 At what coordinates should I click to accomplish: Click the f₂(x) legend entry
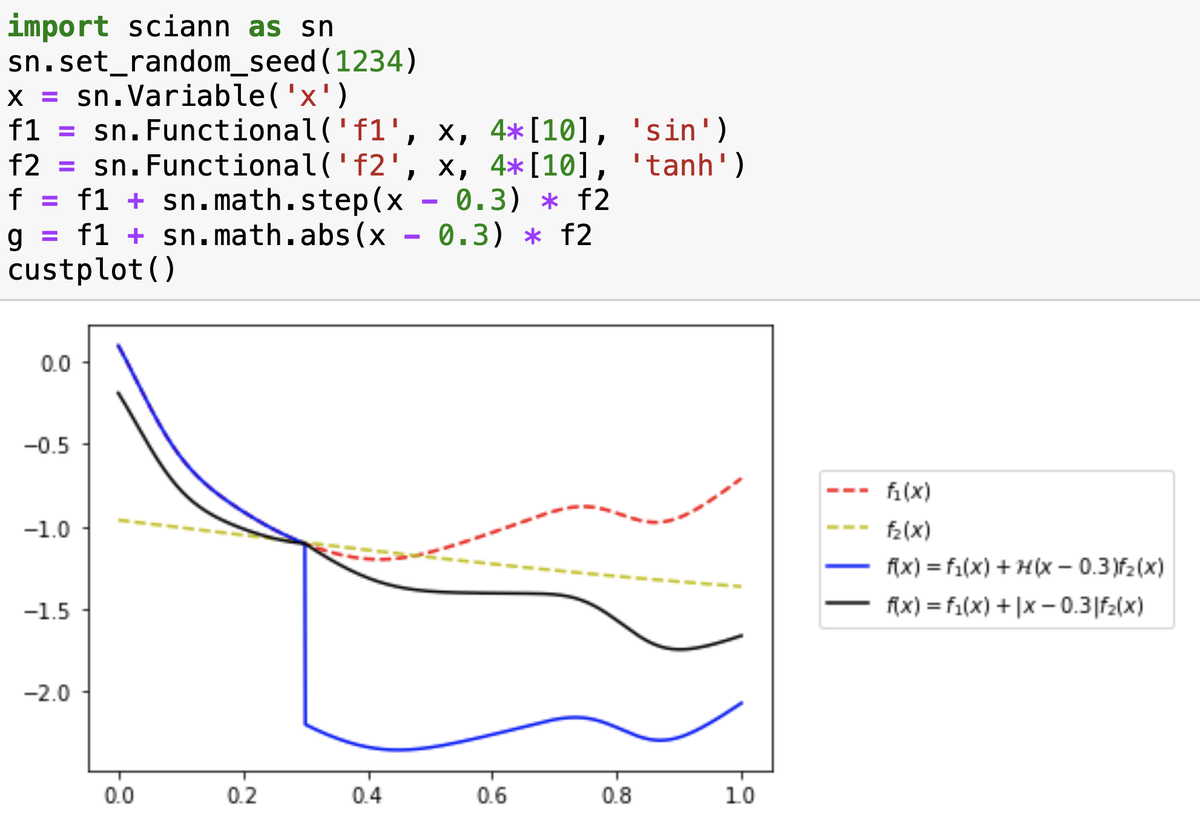click(x=880, y=530)
